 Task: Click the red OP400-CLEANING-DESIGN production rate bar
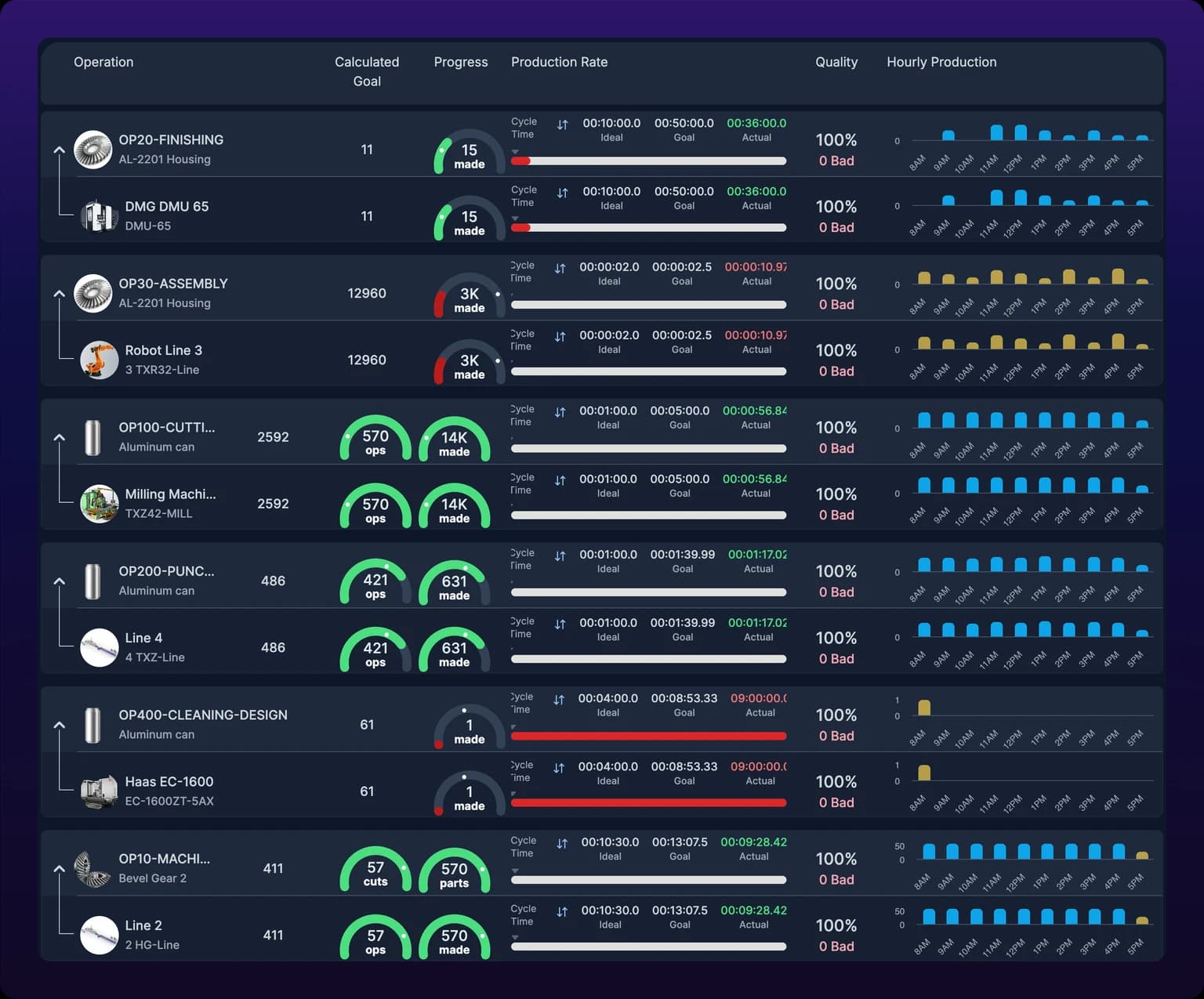pyautogui.click(x=648, y=736)
